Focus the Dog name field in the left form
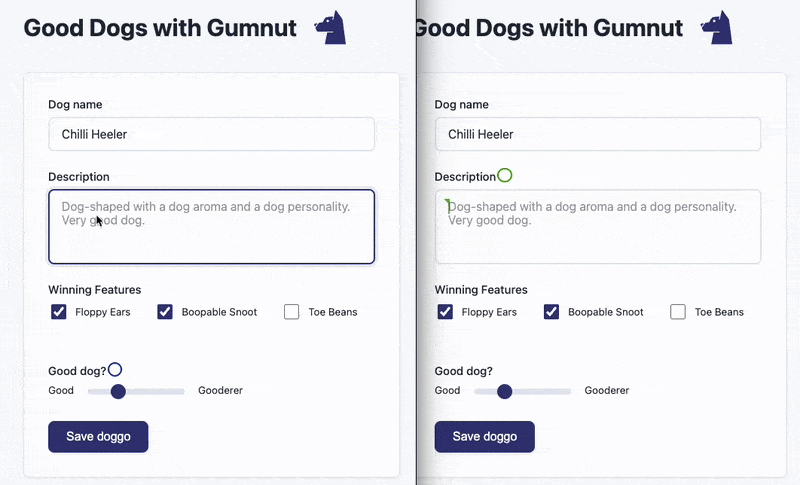 click(x=212, y=134)
